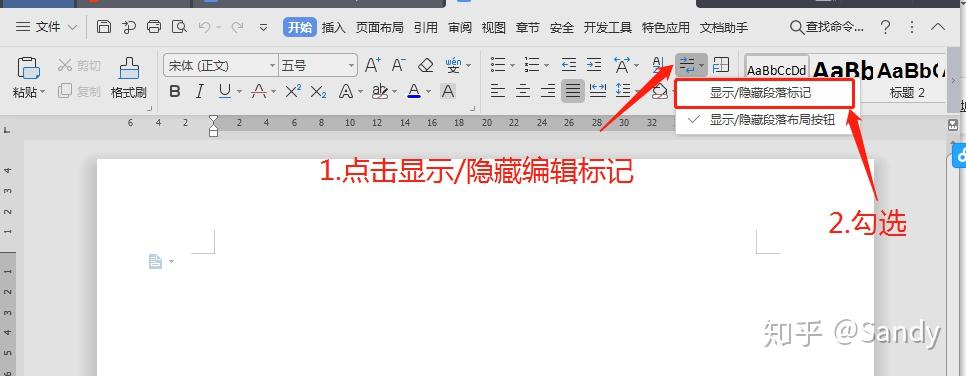Expand the bulleted list dropdown arrow
This screenshot has width=966, height=376.
pos(512,65)
